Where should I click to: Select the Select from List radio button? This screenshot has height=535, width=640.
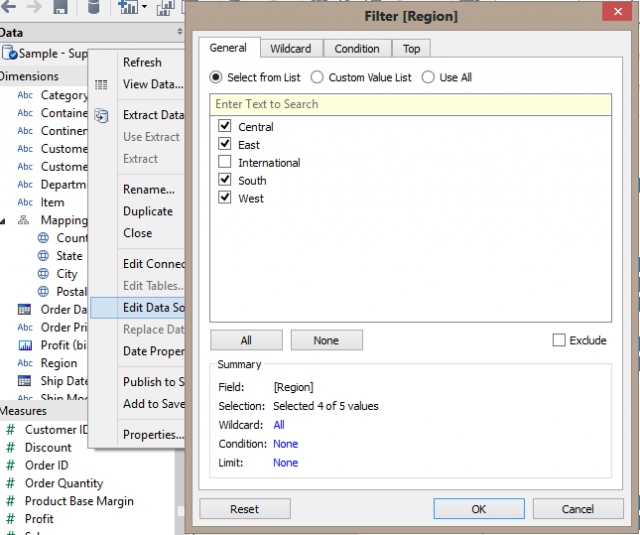[216, 77]
